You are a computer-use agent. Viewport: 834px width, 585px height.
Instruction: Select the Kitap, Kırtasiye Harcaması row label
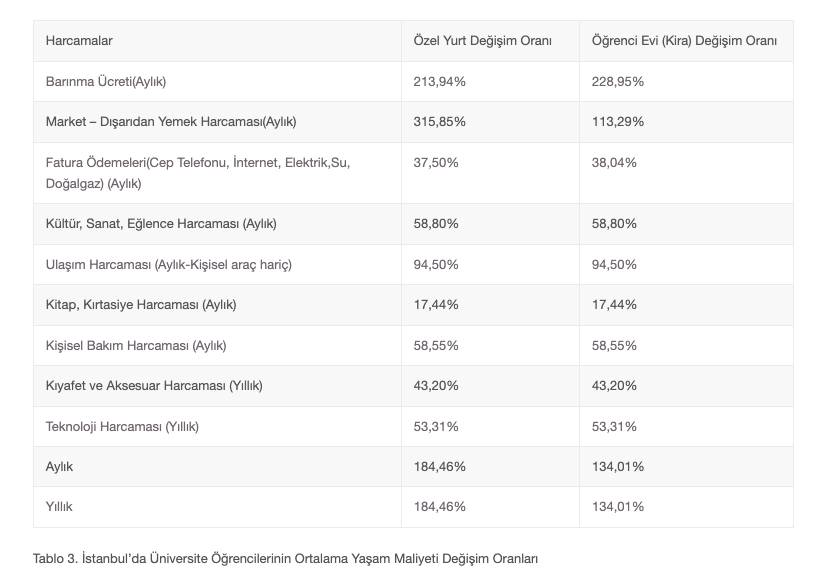[x=141, y=304]
